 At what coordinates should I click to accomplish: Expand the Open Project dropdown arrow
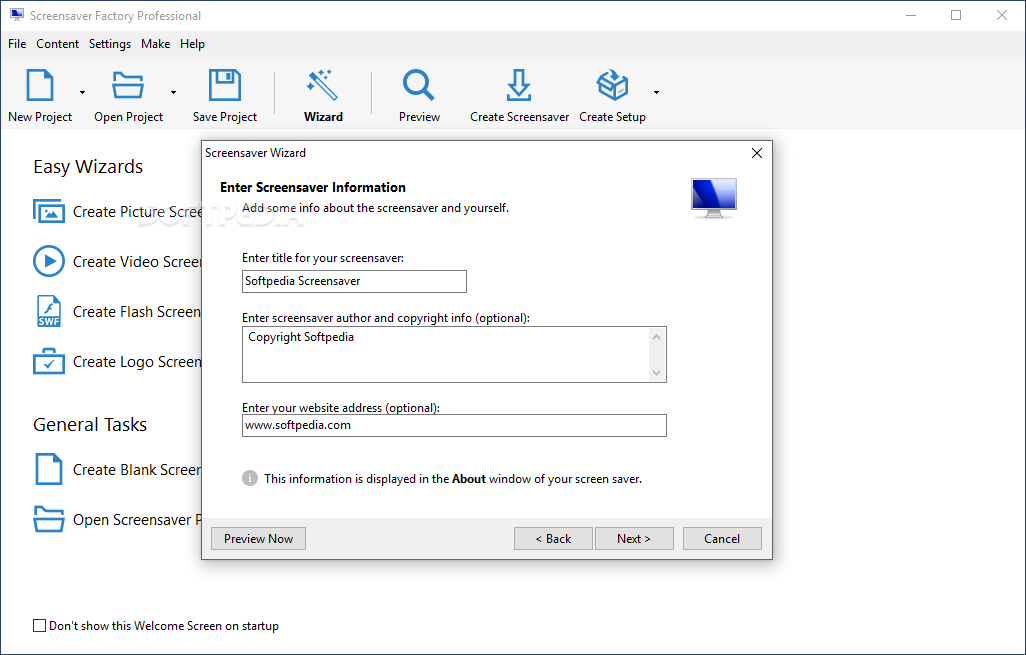tap(173, 92)
